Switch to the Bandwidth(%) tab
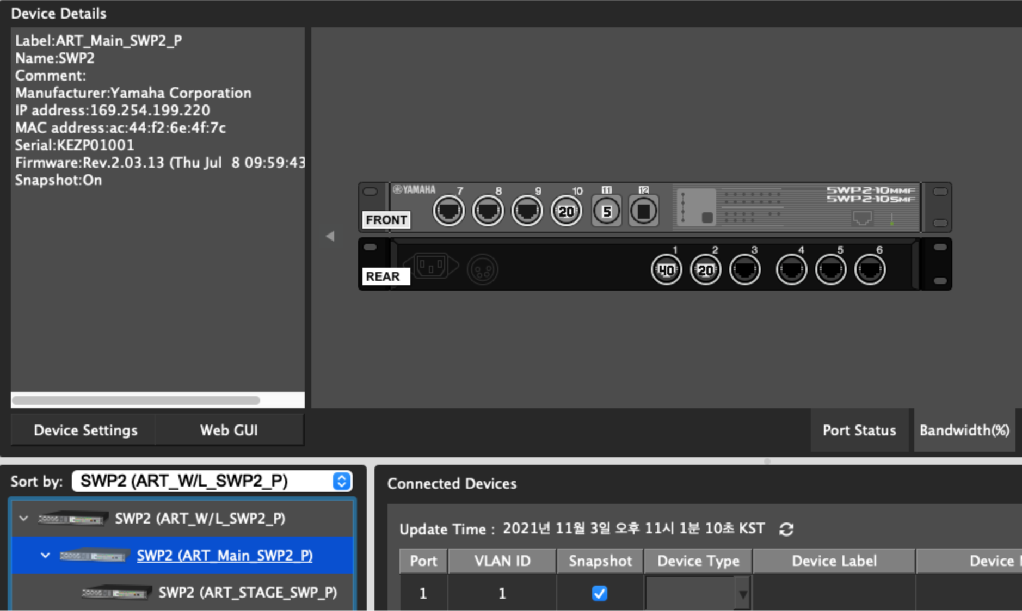Image resolution: width=1022 pixels, height=611 pixels. 964,430
